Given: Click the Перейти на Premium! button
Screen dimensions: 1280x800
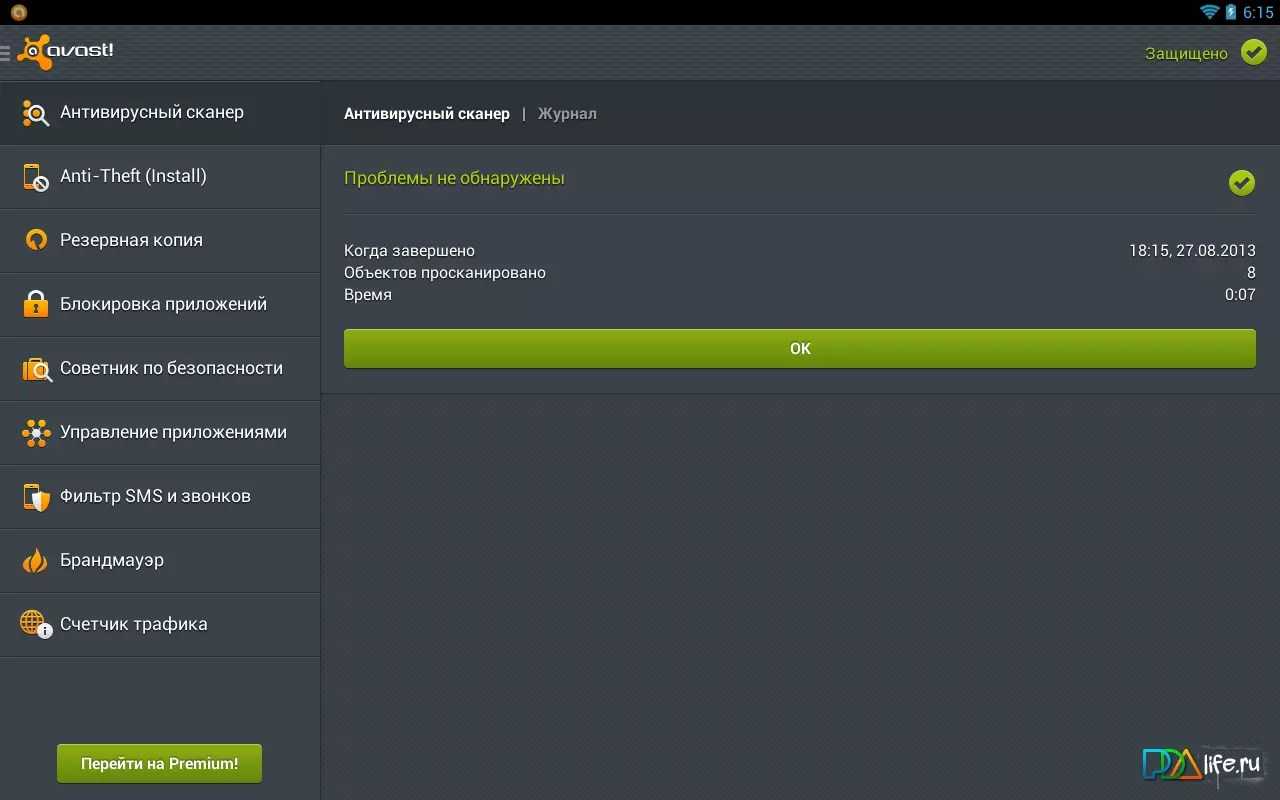Looking at the screenshot, I should pos(159,763).
